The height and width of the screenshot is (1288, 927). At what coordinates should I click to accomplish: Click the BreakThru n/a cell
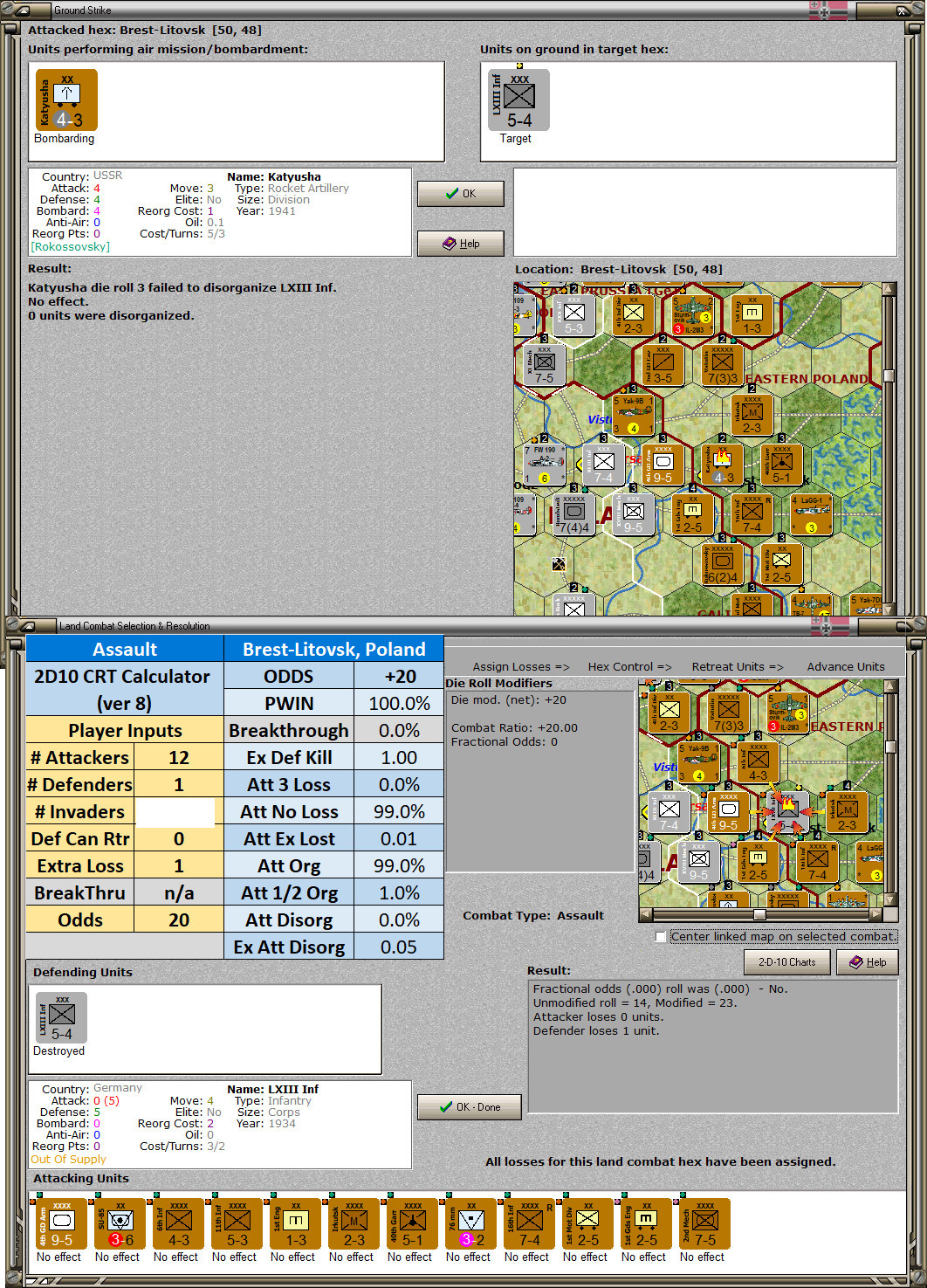[x=179, y=893]
